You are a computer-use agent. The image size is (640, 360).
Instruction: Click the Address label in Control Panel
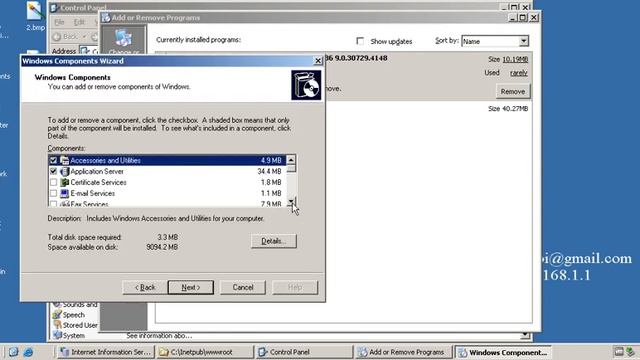click(64, 51)
